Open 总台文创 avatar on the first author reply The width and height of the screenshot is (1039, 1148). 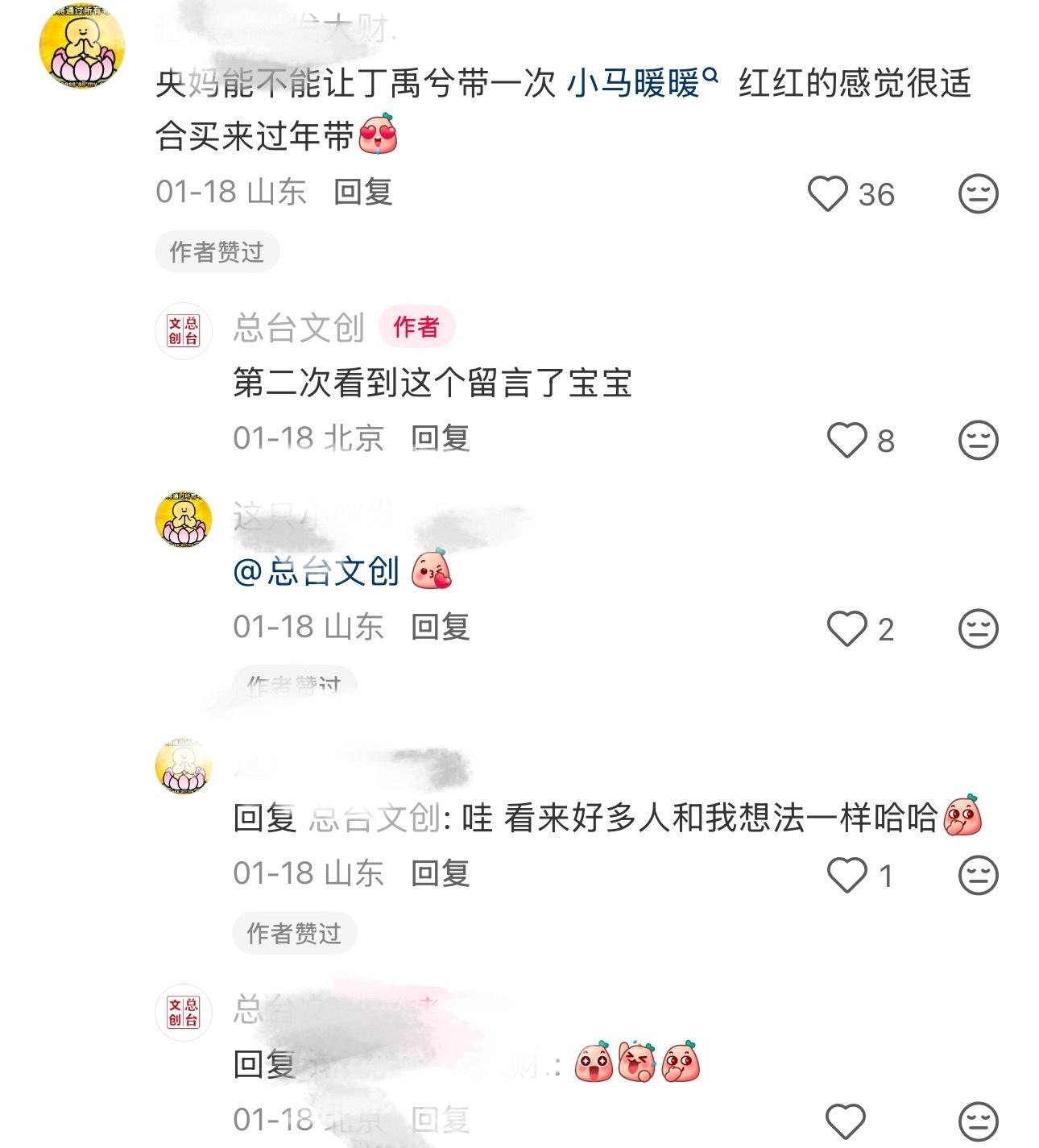coord(184,330)
